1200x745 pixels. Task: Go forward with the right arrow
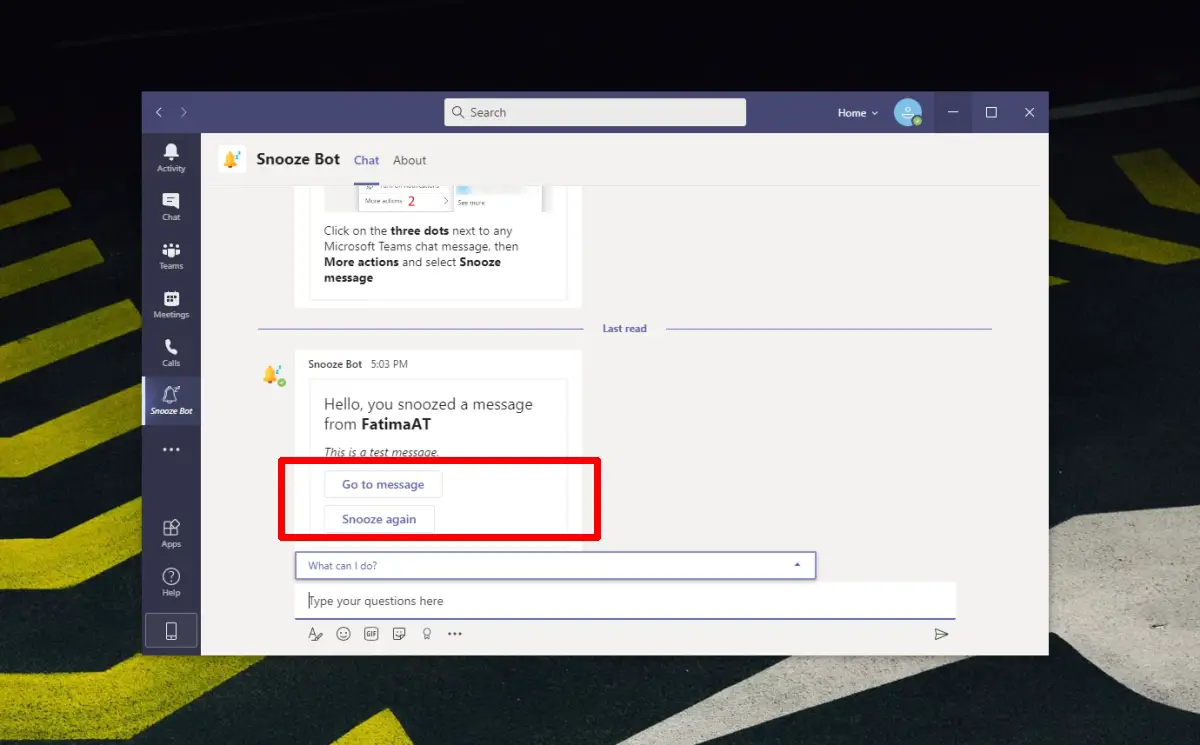click(x=183, y=112)
